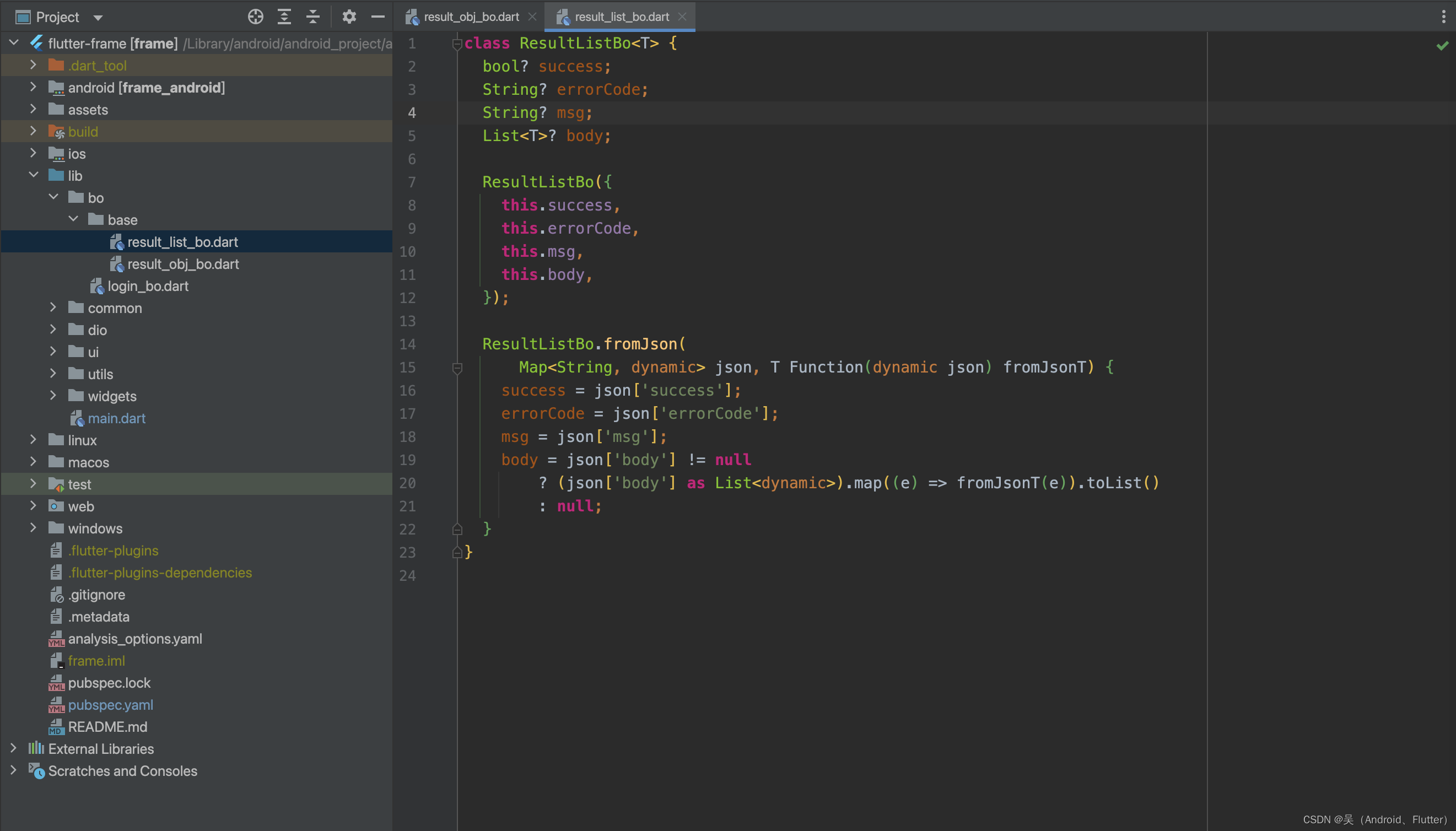Click the locate-in-project crosshair icon
Screen dimensions: 1456x831
point(255,17)
